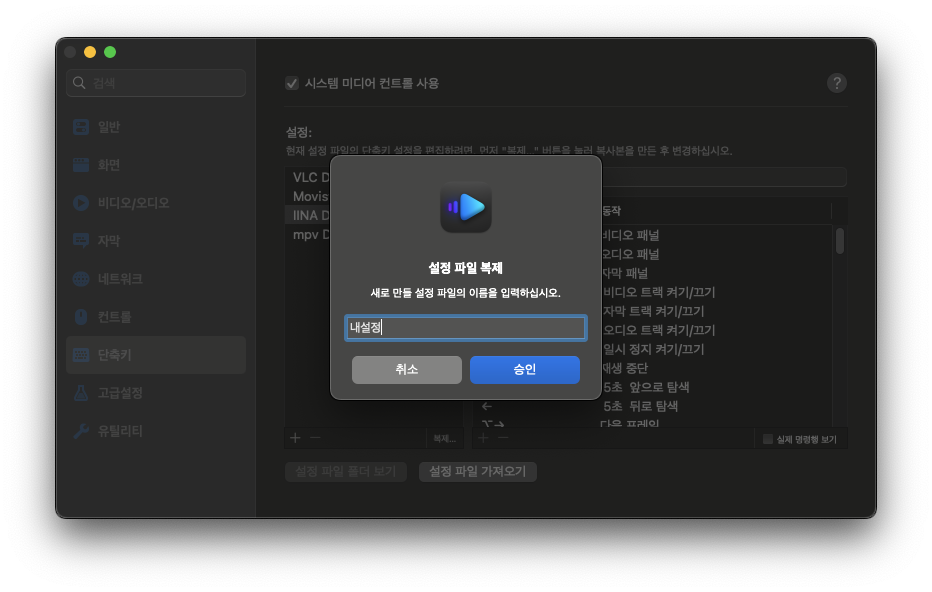Remove configuration with the minus button

[315, 438]
